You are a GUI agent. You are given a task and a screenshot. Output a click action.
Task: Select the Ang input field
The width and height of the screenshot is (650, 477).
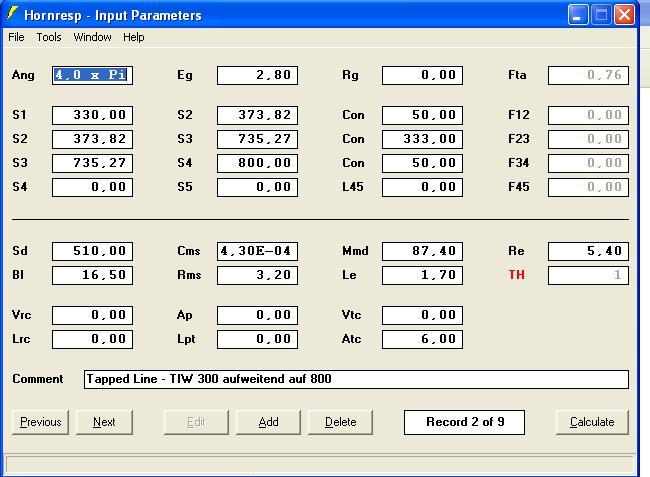pos(92,75)
